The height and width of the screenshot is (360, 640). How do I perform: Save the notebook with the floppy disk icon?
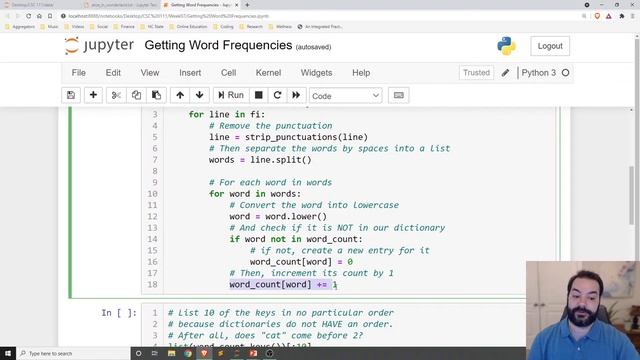click(71, 95)
